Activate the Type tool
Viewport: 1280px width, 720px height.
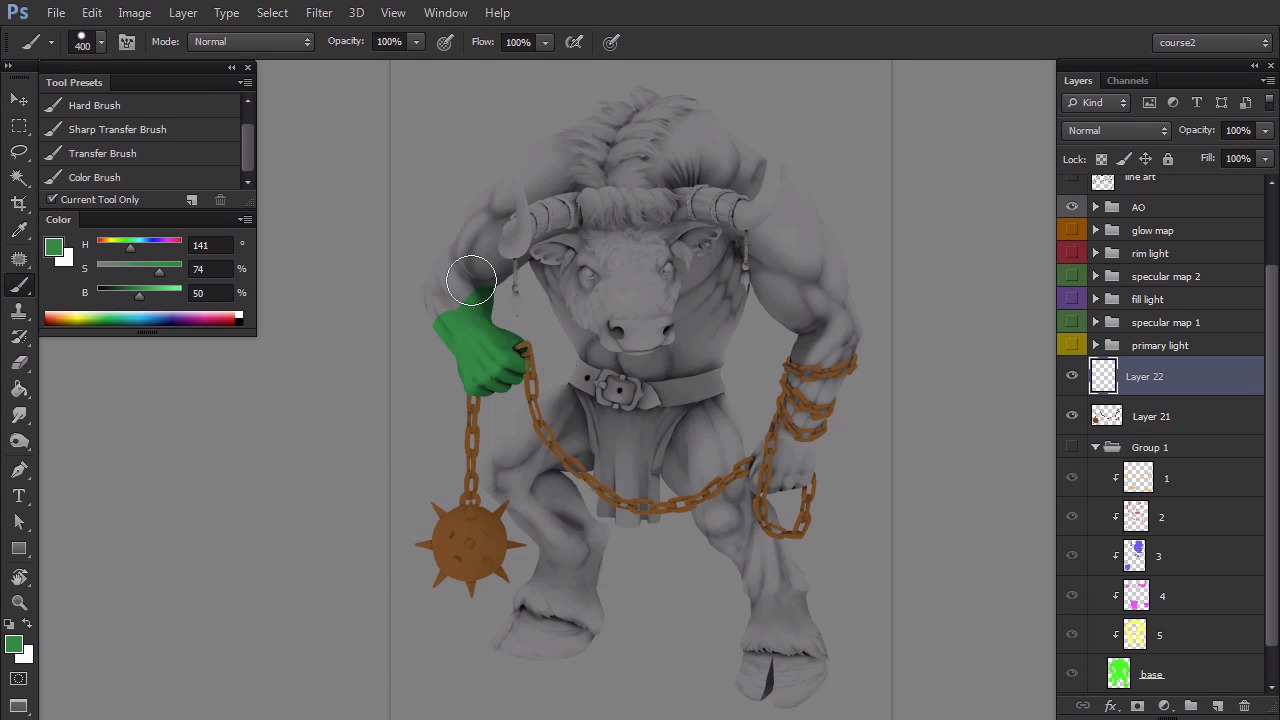(x=19, y=496)
